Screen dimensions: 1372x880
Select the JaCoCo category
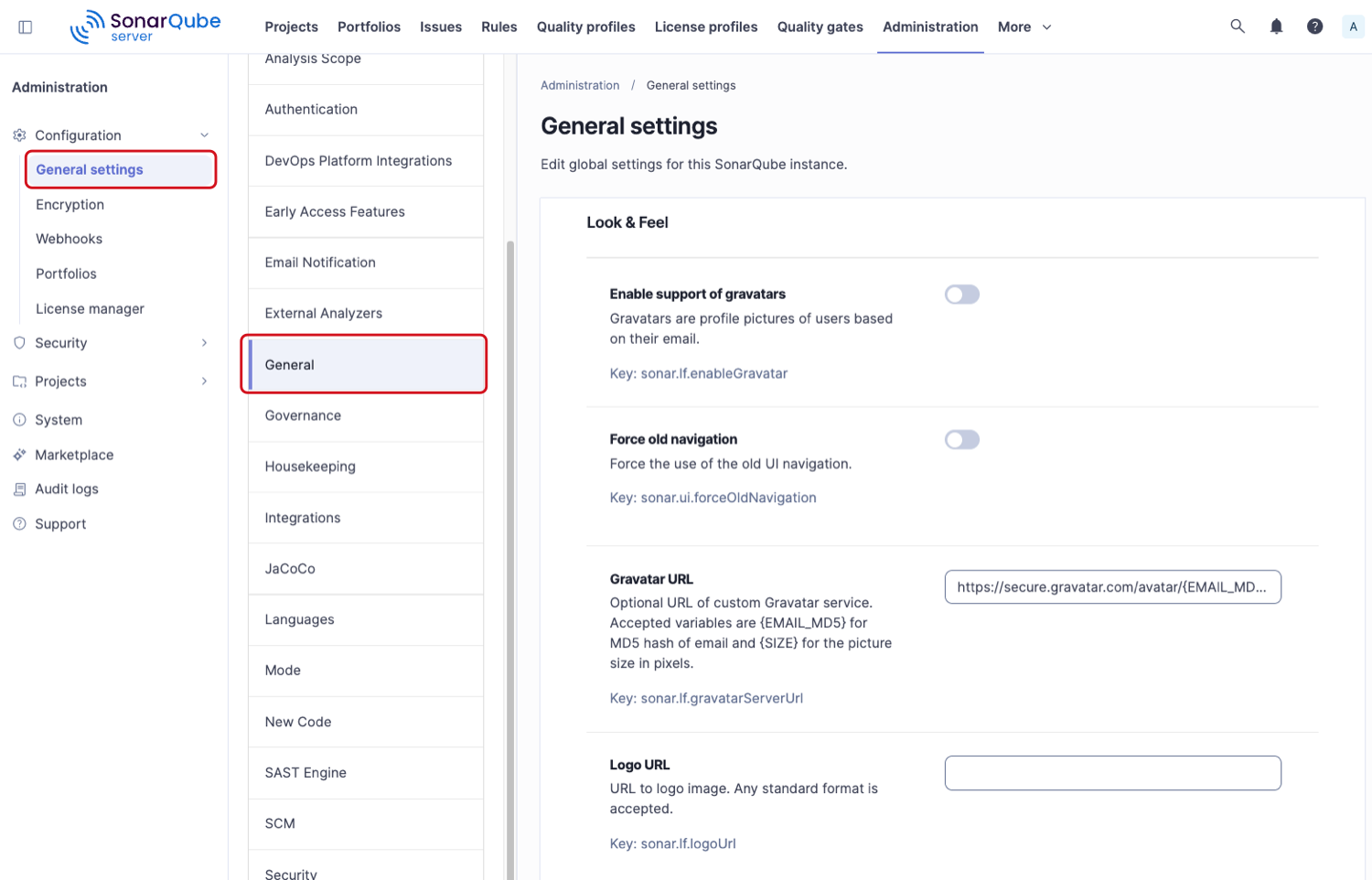(366, 569)
